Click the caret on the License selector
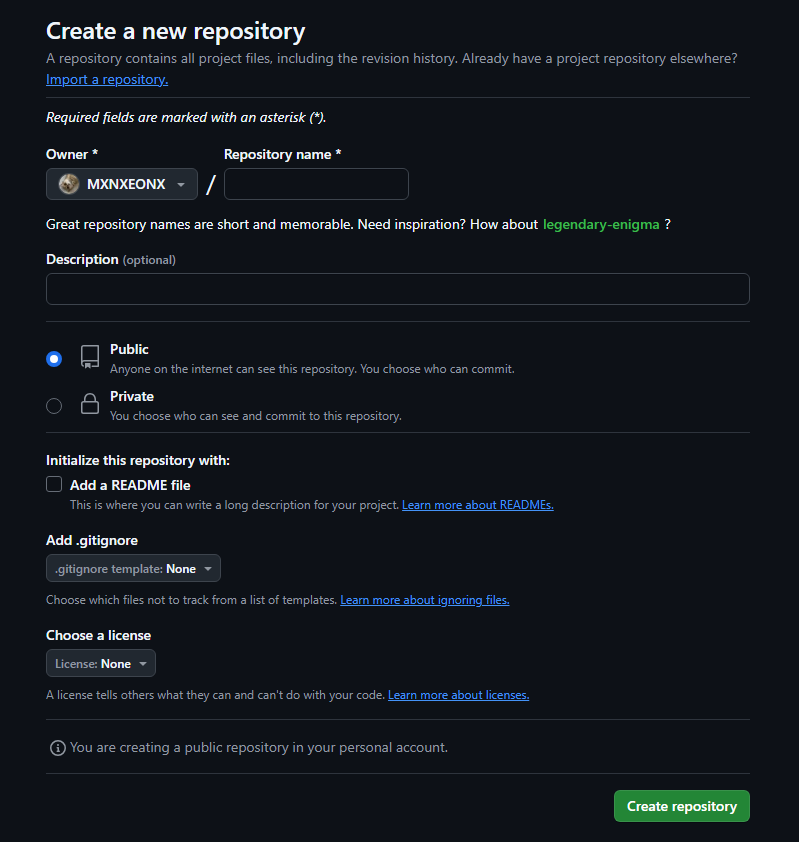This screenshot has height=842, width=799. click(144, 662)
